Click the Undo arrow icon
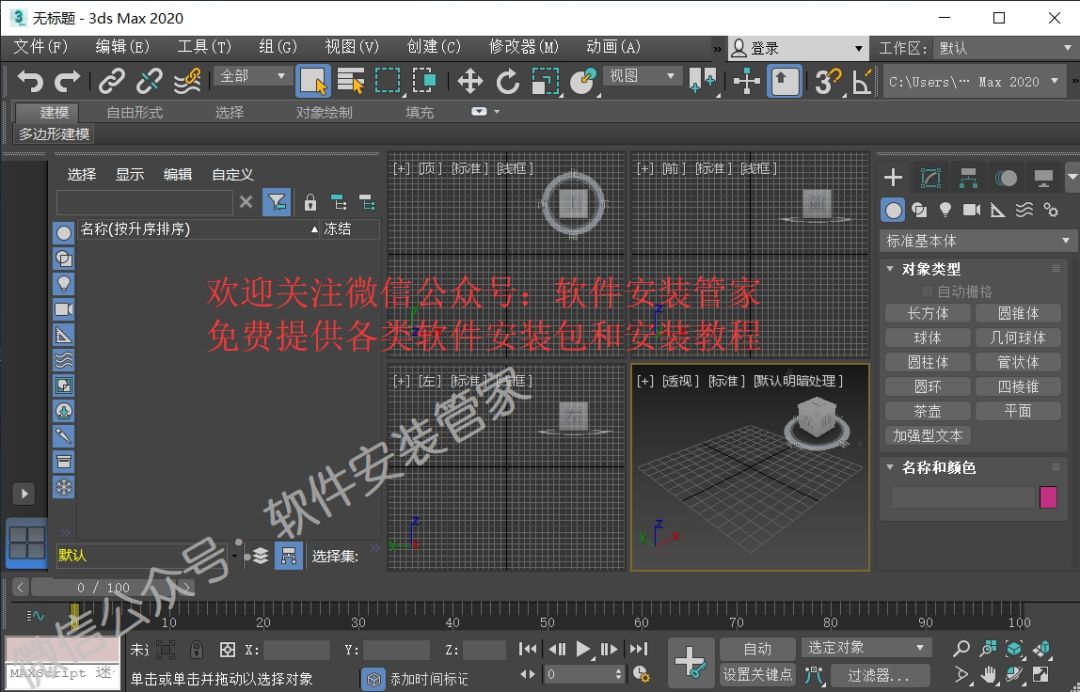Image resolution: width=1080 pixels, height=692 pixels. [x=30, y=82]
